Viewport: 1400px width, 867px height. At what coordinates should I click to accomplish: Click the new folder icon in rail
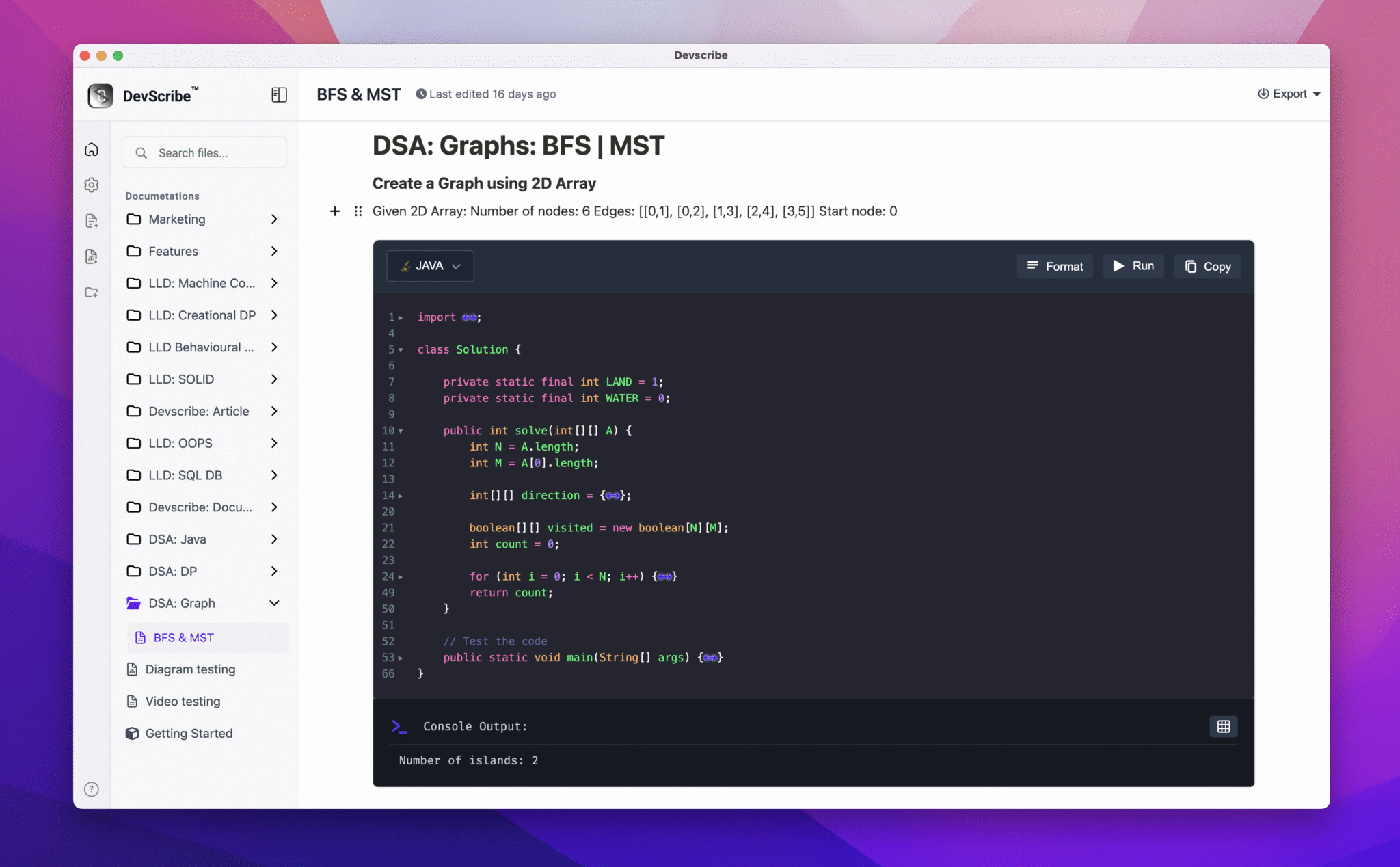pyautogui.click(x=92, y=293)
